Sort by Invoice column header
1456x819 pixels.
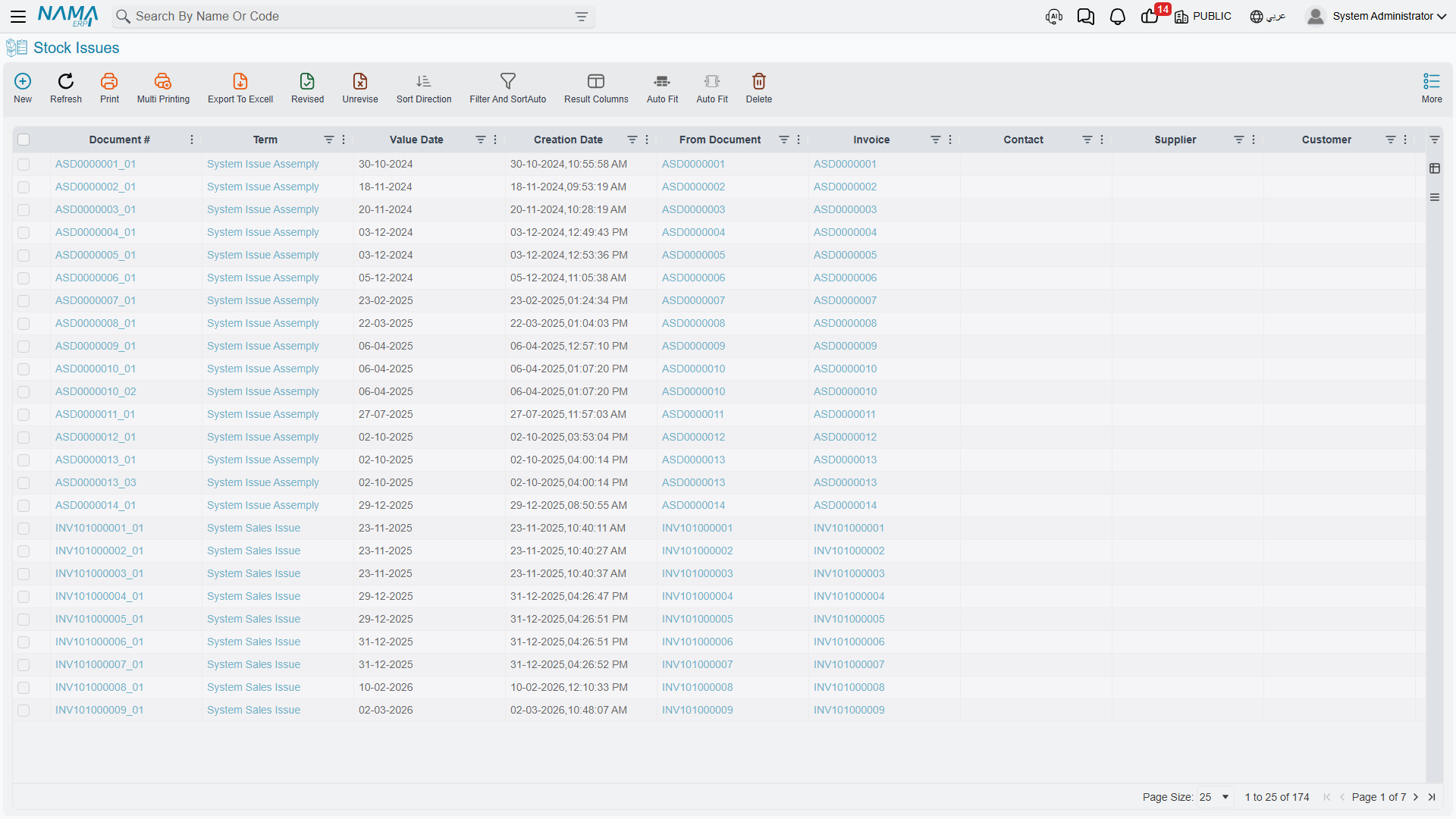click(x=871, y=140)
